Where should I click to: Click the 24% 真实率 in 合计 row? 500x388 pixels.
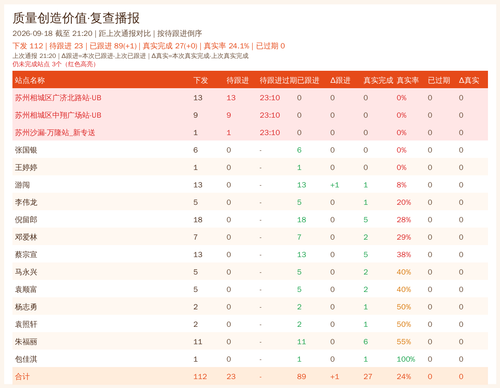click(x=404, y=377)
